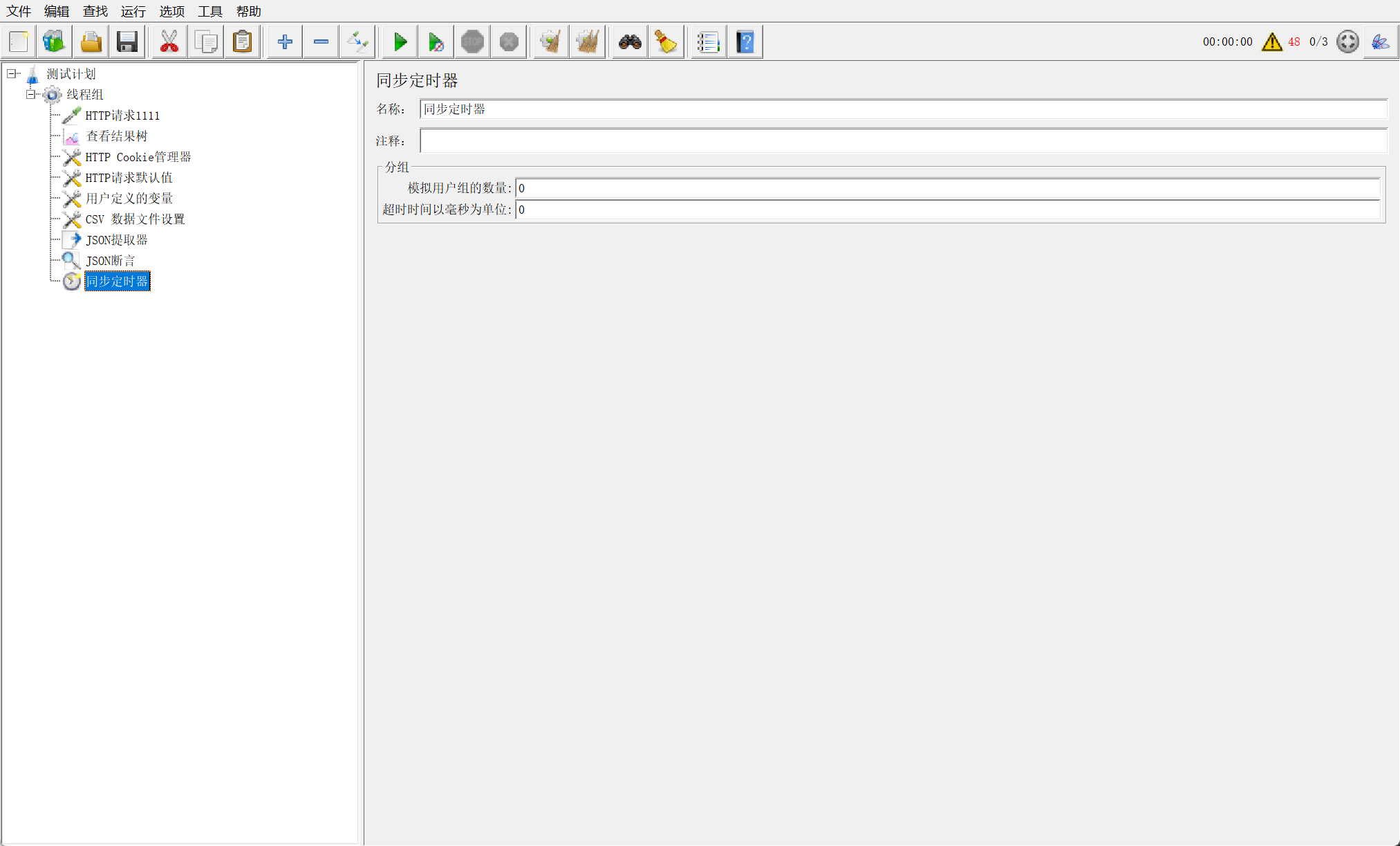The image size is (1400, 846).
Task: Click the JMeter feather logo icon
Action: [x=1381, y=42]
